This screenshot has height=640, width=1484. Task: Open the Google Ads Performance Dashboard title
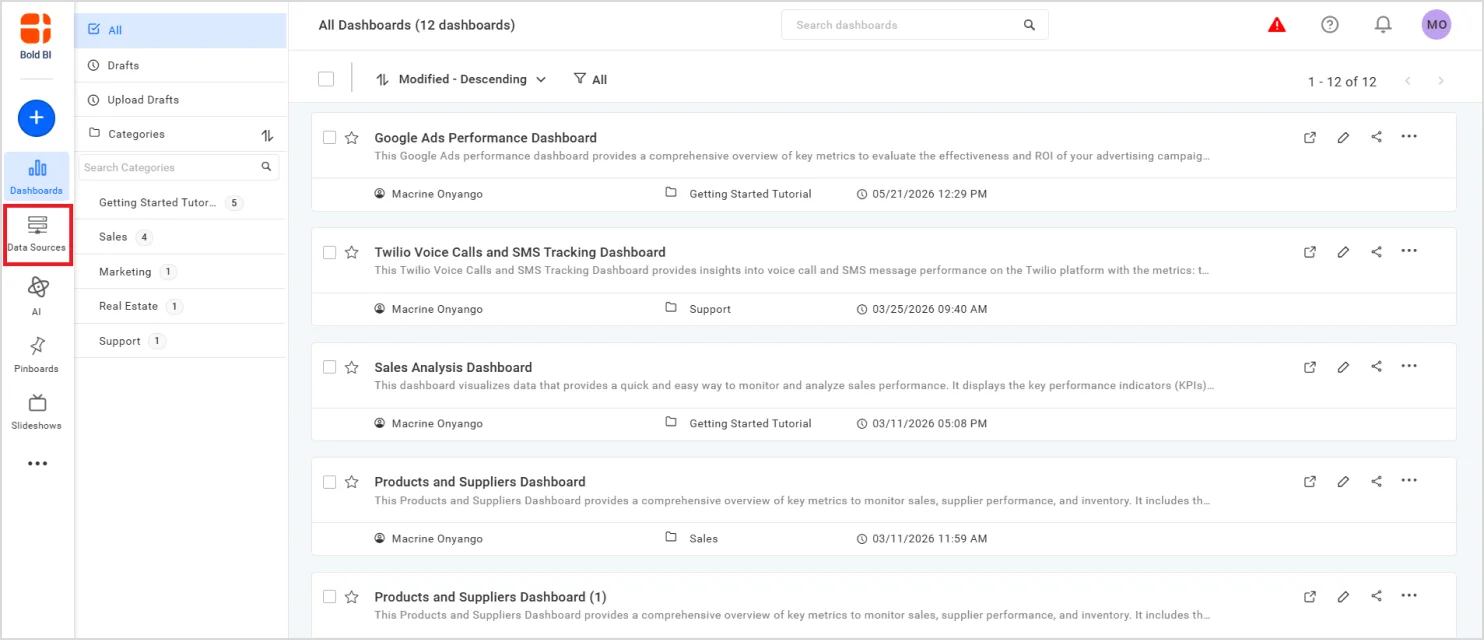(x=485, y=138)
